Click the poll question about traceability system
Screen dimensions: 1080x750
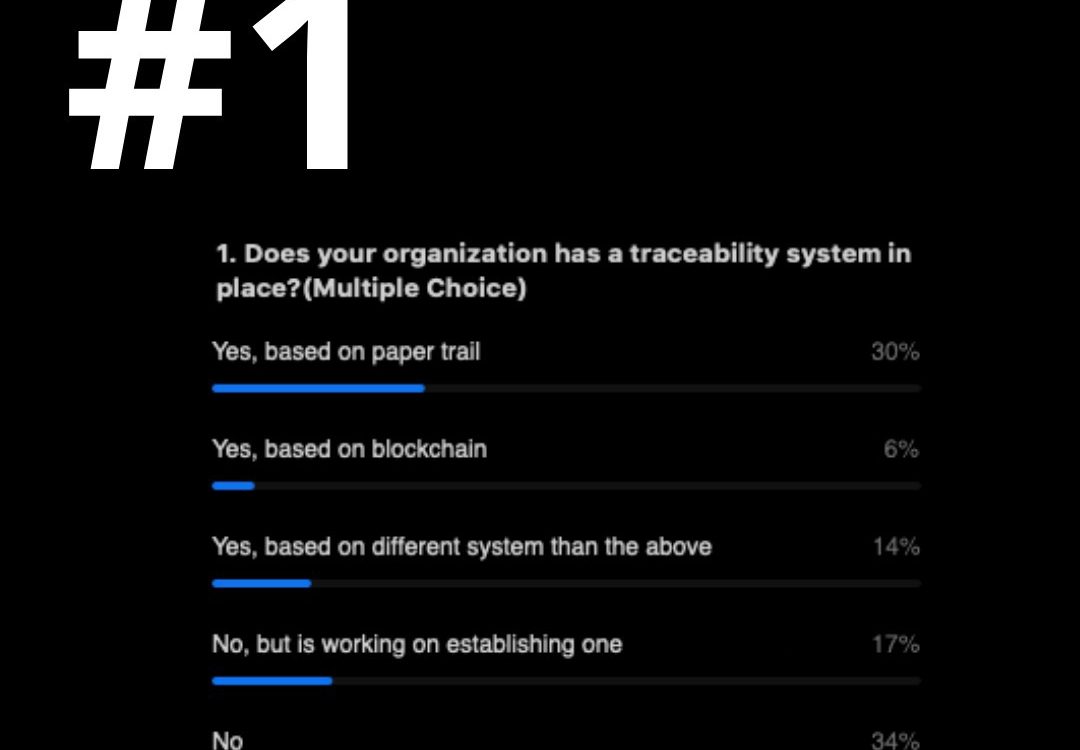coord(563,271)
